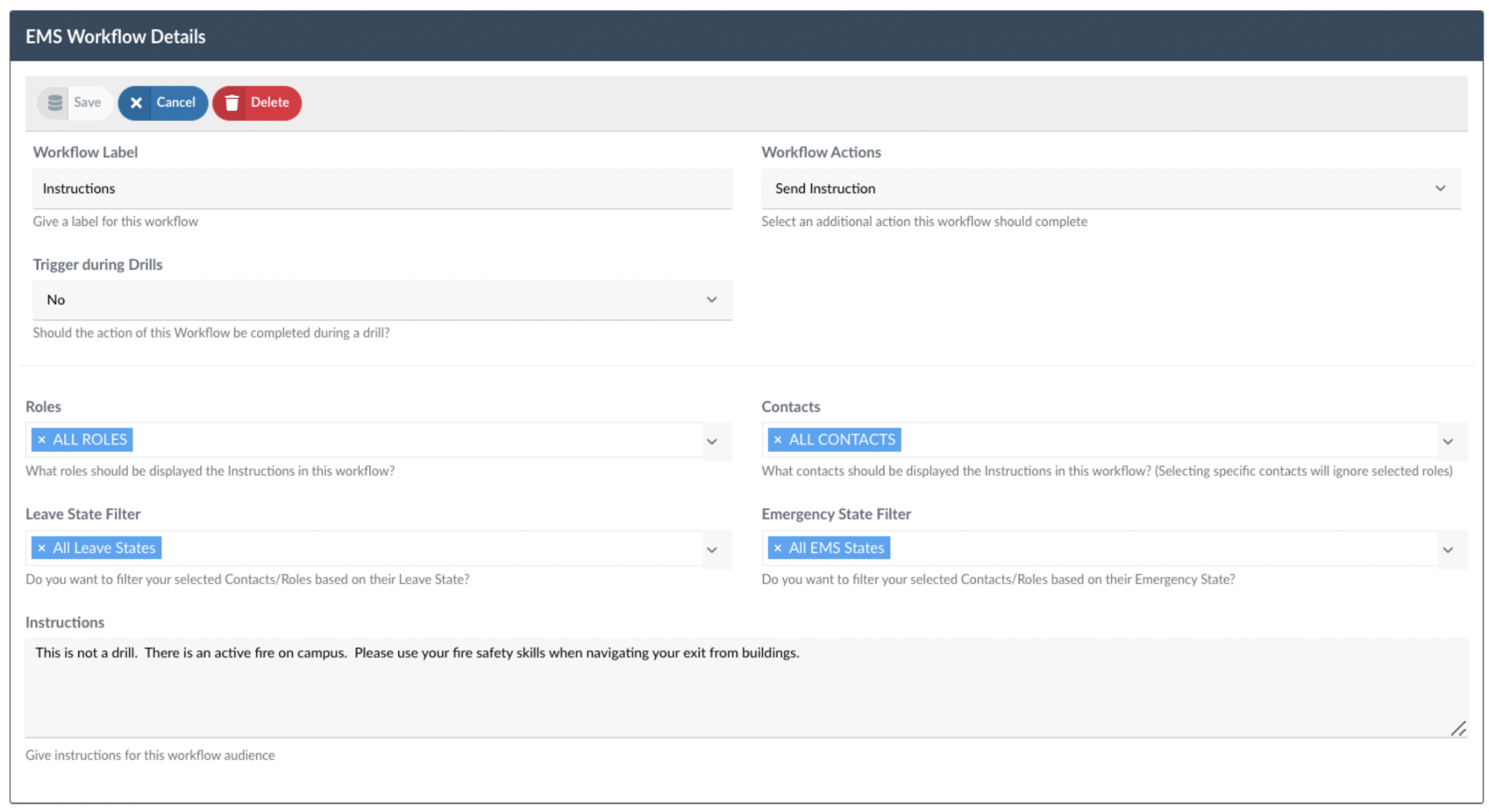Remove the ALL ROLES tag
The image size is (1489, 812).
tap(42, 440)
